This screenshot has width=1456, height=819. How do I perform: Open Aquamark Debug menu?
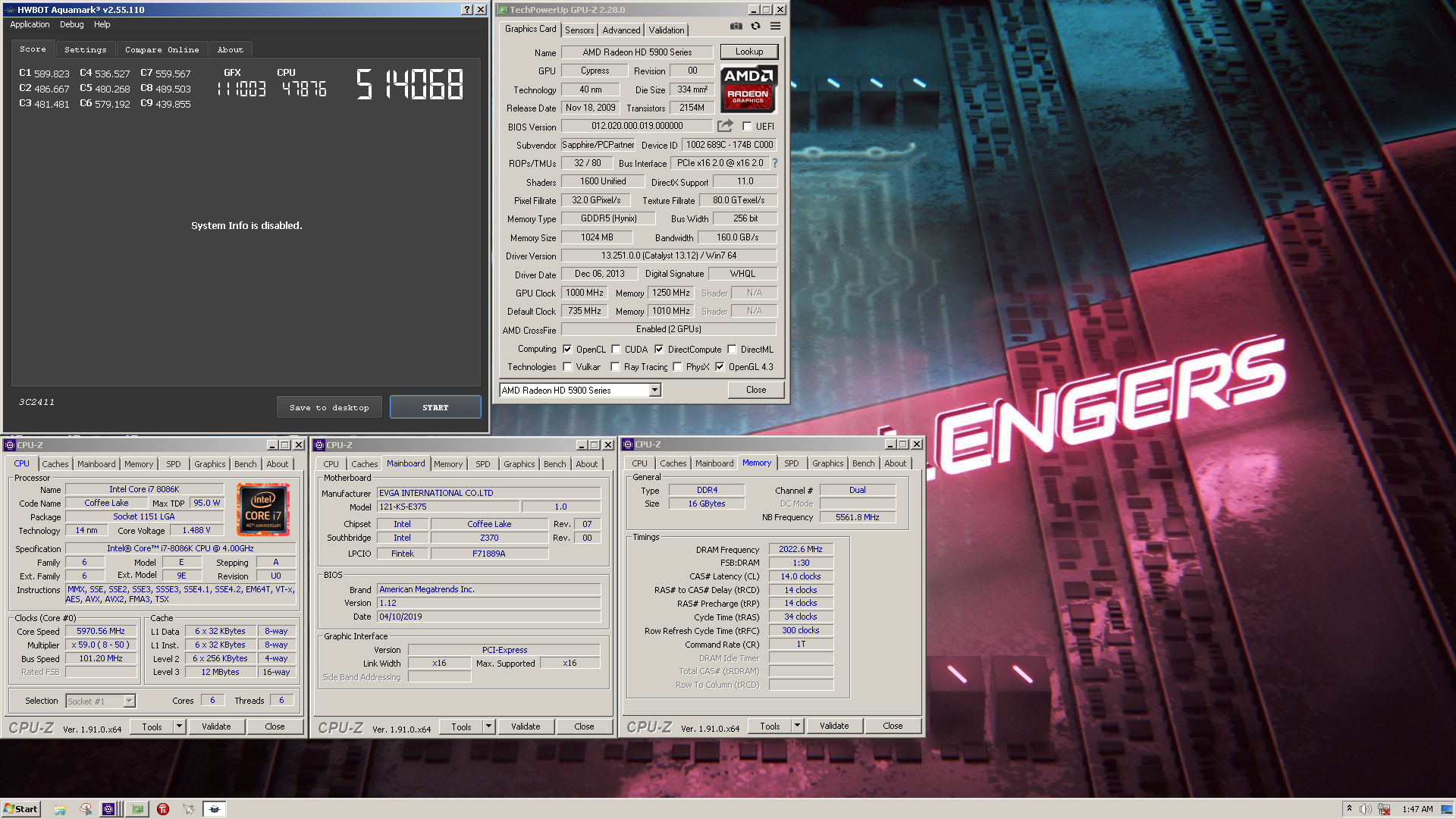(72, 24)
